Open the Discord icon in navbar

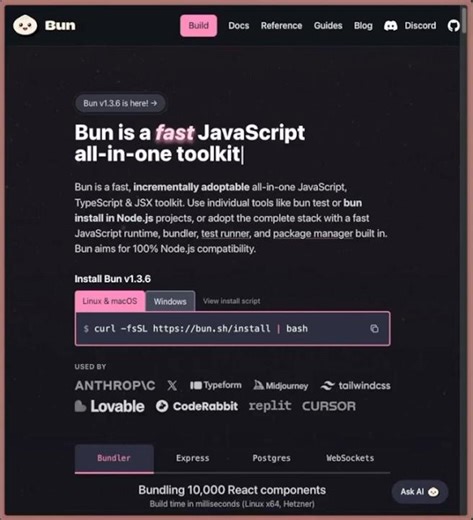point(390,26)
